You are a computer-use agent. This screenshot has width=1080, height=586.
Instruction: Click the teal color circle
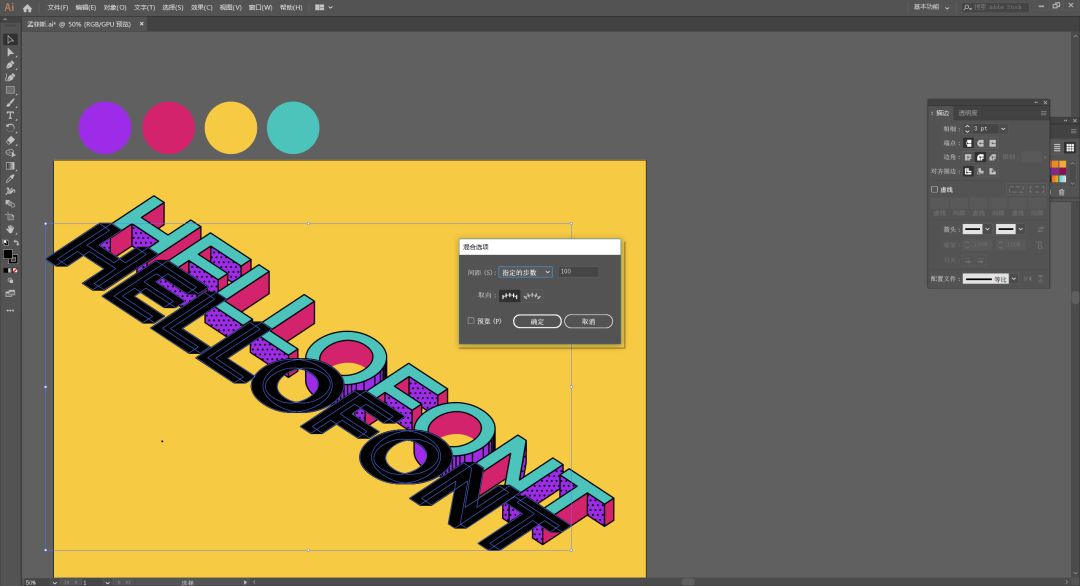pos(293,128)
